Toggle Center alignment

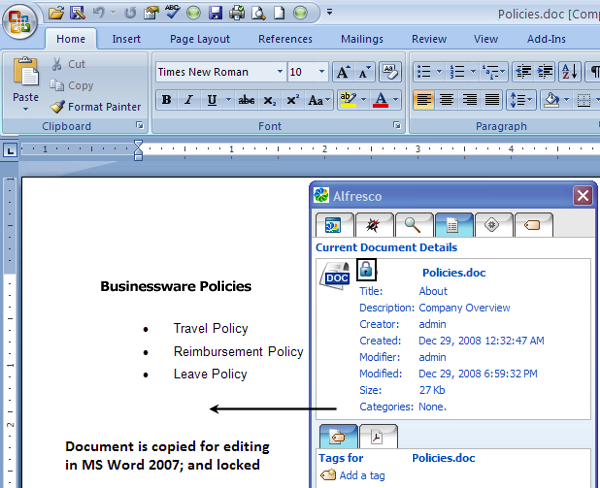[447, 100]
